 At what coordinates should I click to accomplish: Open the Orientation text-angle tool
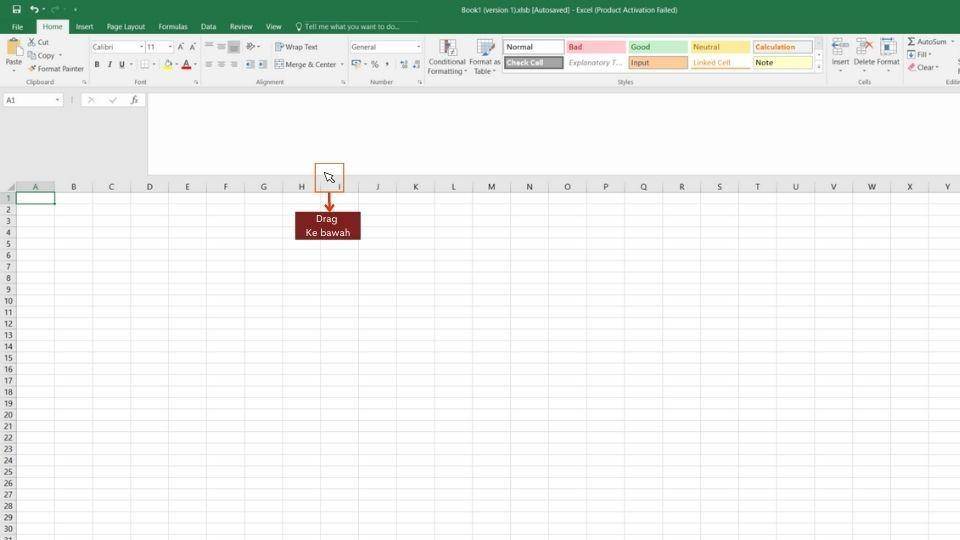click(250, 47)
